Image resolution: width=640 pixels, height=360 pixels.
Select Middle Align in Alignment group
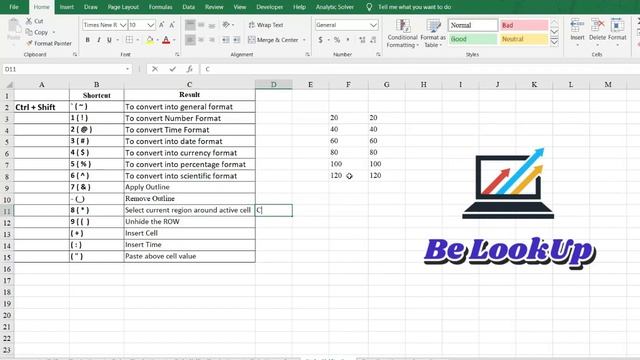tap(201, 25)
